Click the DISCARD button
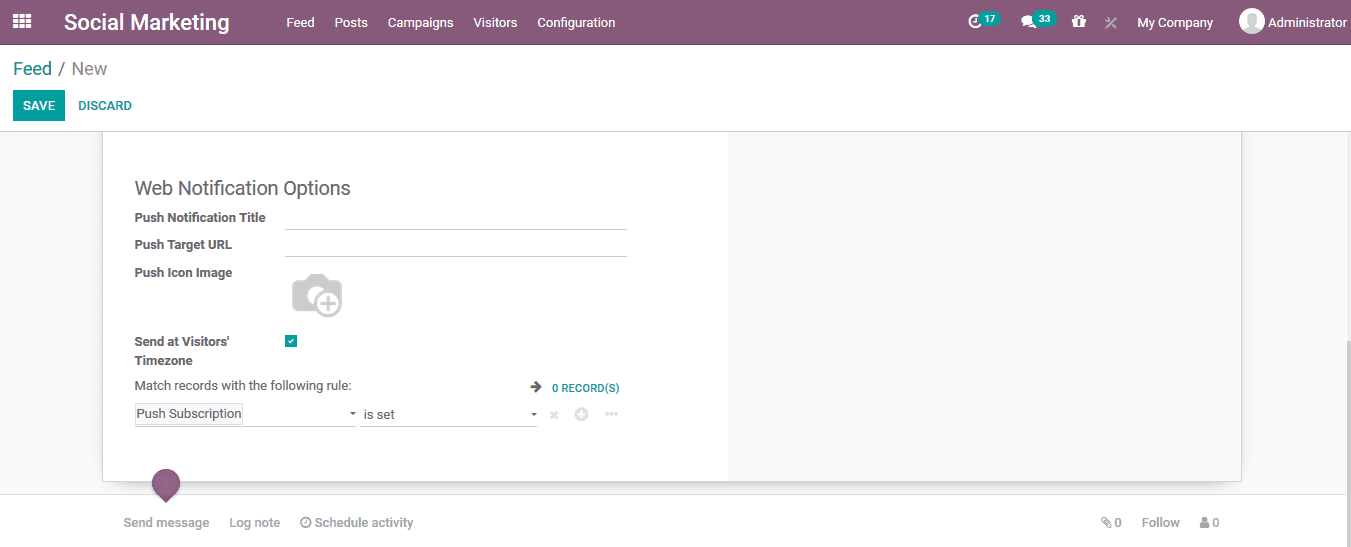 pos(105,106)
